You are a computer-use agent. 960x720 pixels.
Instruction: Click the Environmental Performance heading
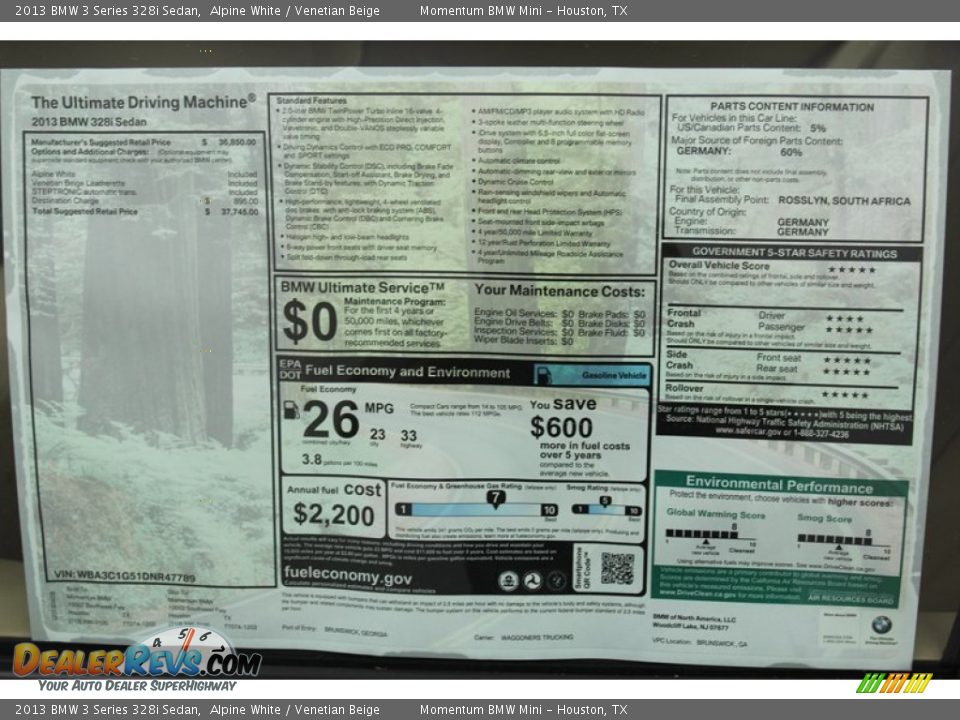point(779,482)
